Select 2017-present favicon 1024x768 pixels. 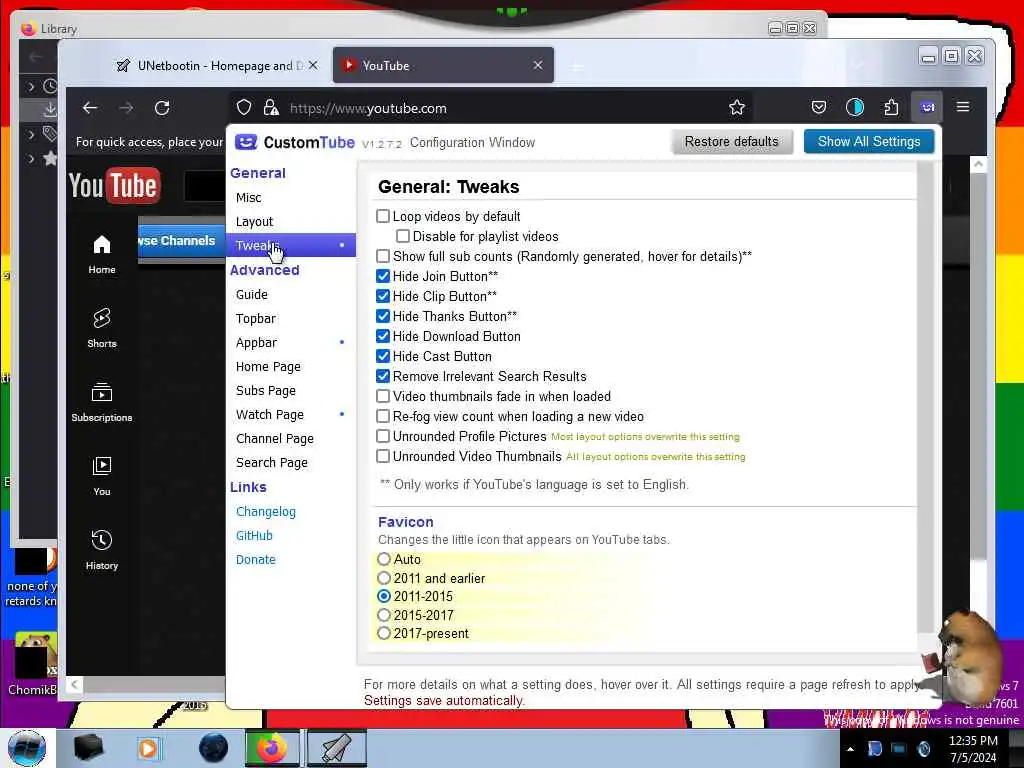384,633
